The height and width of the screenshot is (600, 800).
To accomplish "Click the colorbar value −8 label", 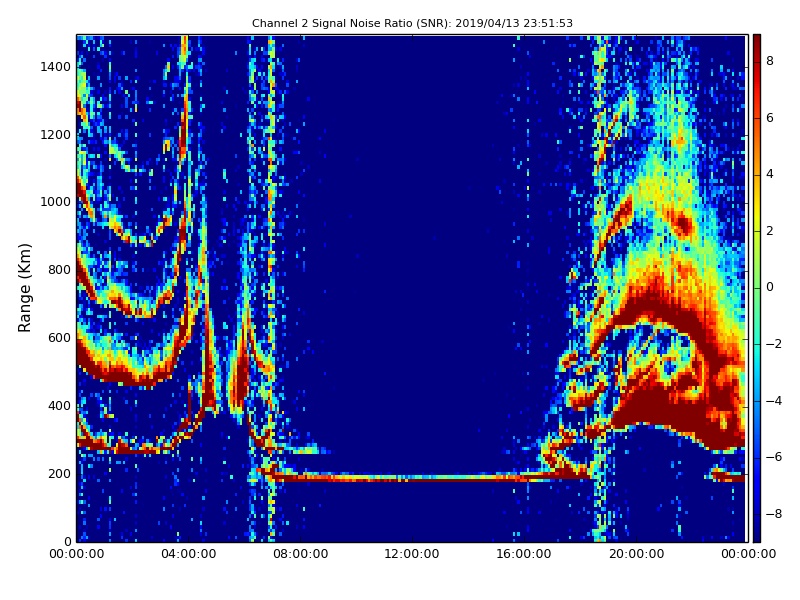I will coord(774,514).
